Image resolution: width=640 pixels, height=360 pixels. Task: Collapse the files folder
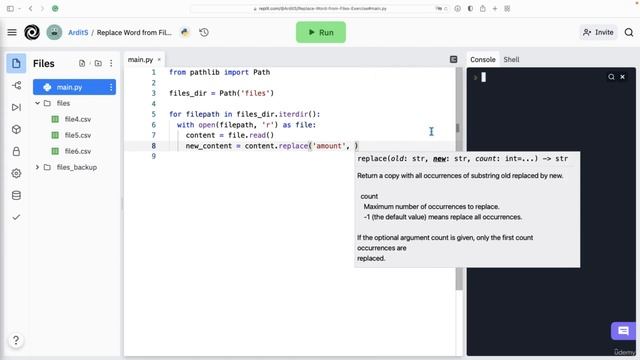tap(38, 103)
